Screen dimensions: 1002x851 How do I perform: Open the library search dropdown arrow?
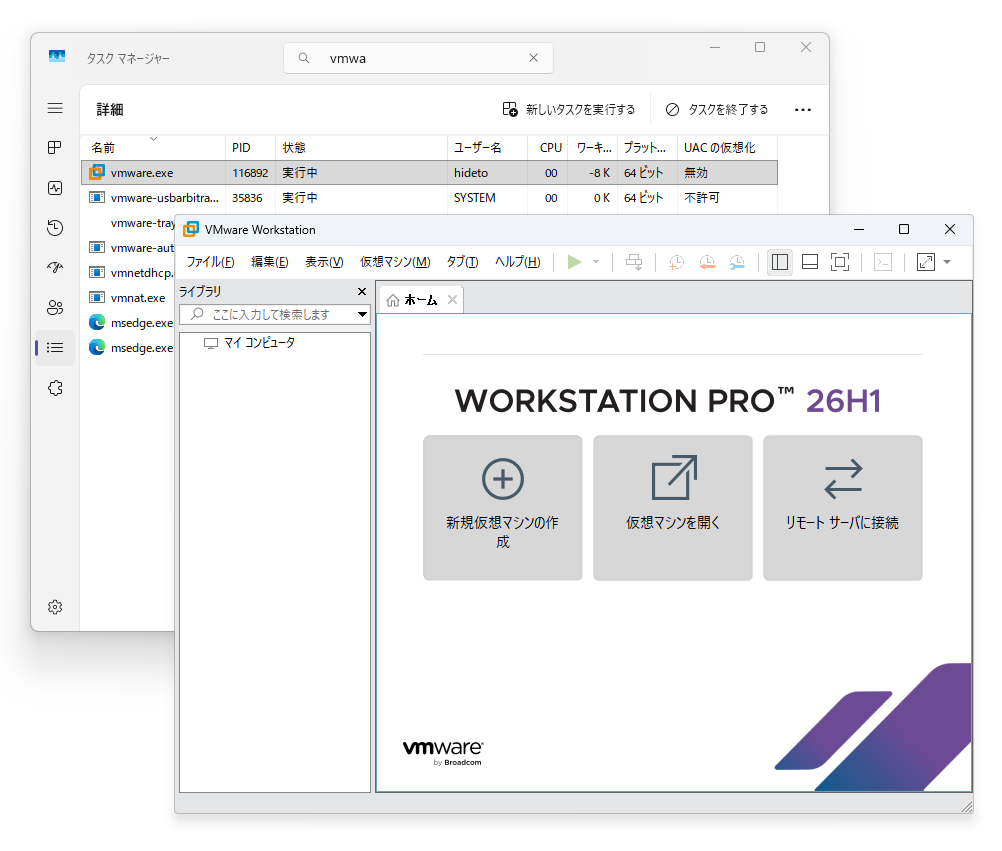(x=362, y=314)
